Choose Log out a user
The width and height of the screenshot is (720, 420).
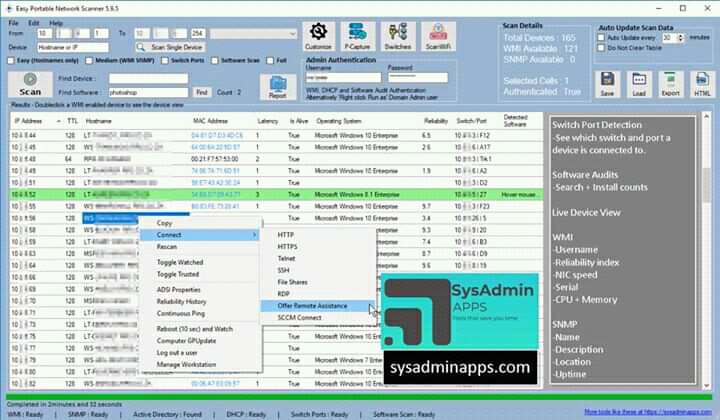200,353
